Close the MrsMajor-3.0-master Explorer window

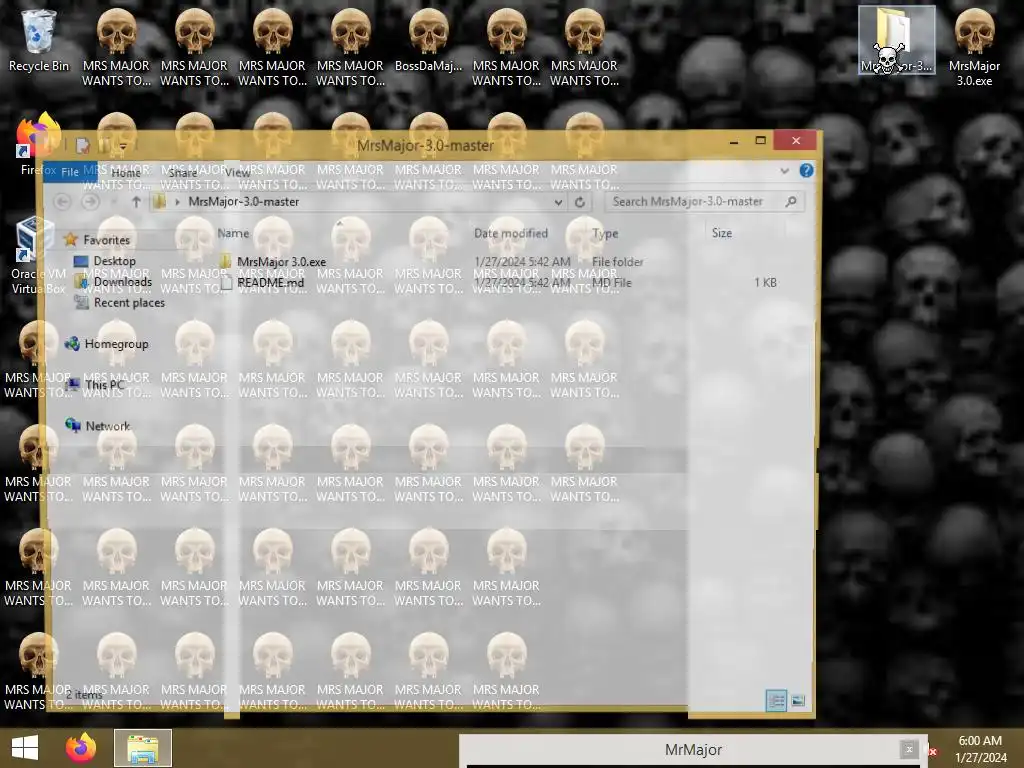point(795,140)
